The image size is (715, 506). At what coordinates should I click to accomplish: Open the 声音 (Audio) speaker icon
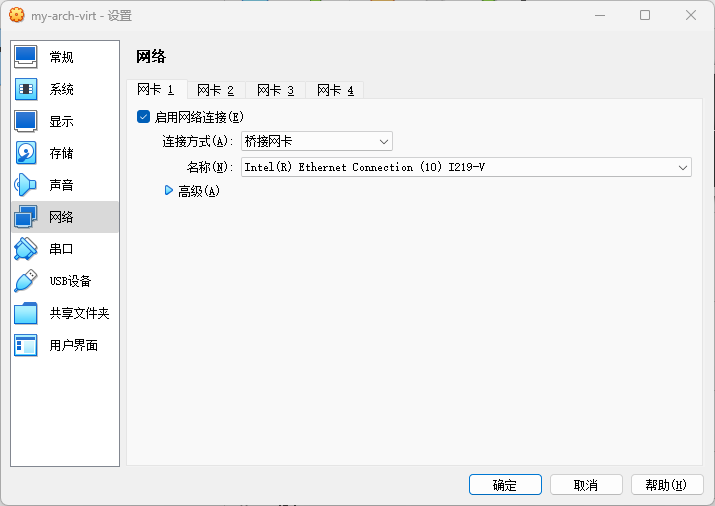26,185
